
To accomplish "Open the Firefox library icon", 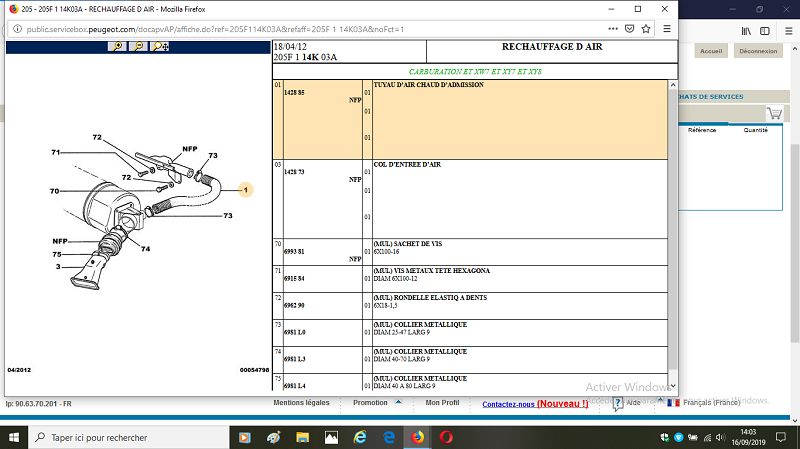I will [x=745, y=30].
